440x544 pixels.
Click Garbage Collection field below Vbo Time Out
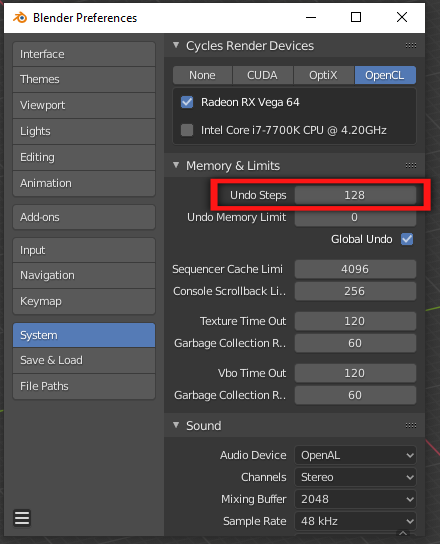pyautogui.click(x=355, y=395)
